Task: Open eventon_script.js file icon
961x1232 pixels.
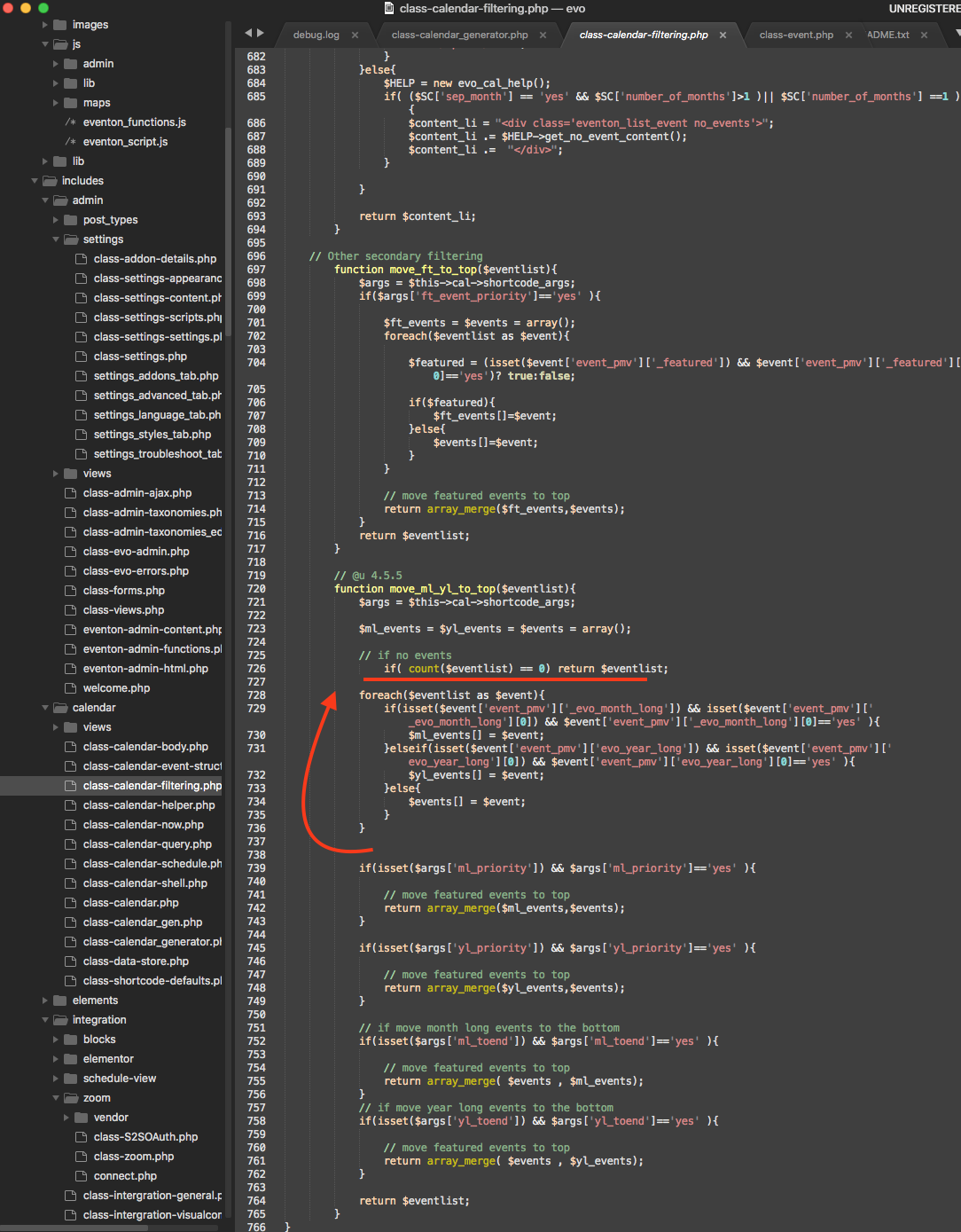Action: coord(71,142)
